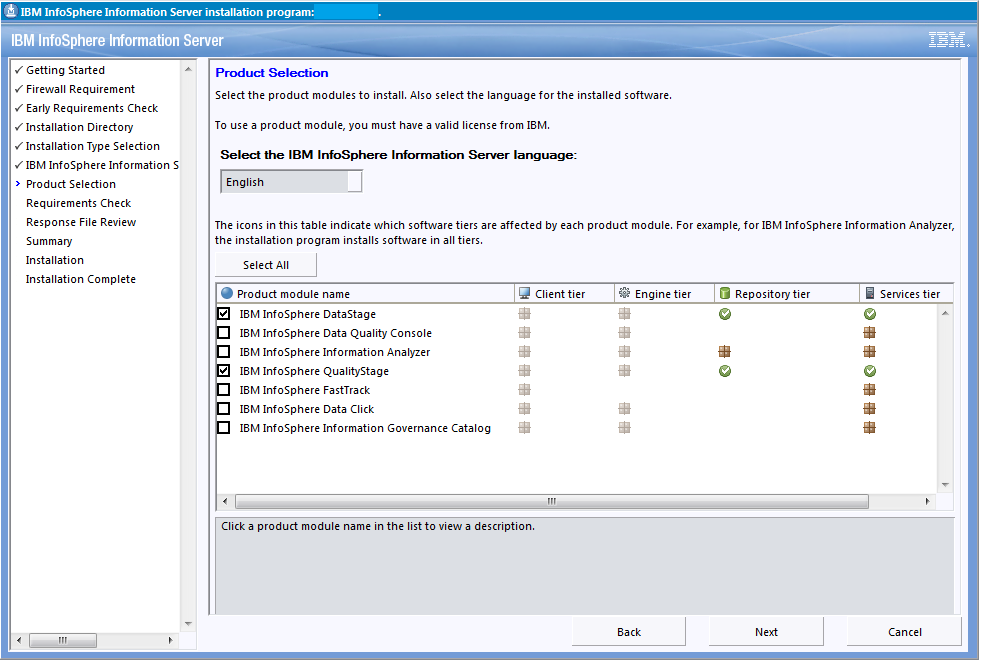This screenshot has width=982, height=663.
Task: Sort by Product module name column header
Action: (366, 294)
